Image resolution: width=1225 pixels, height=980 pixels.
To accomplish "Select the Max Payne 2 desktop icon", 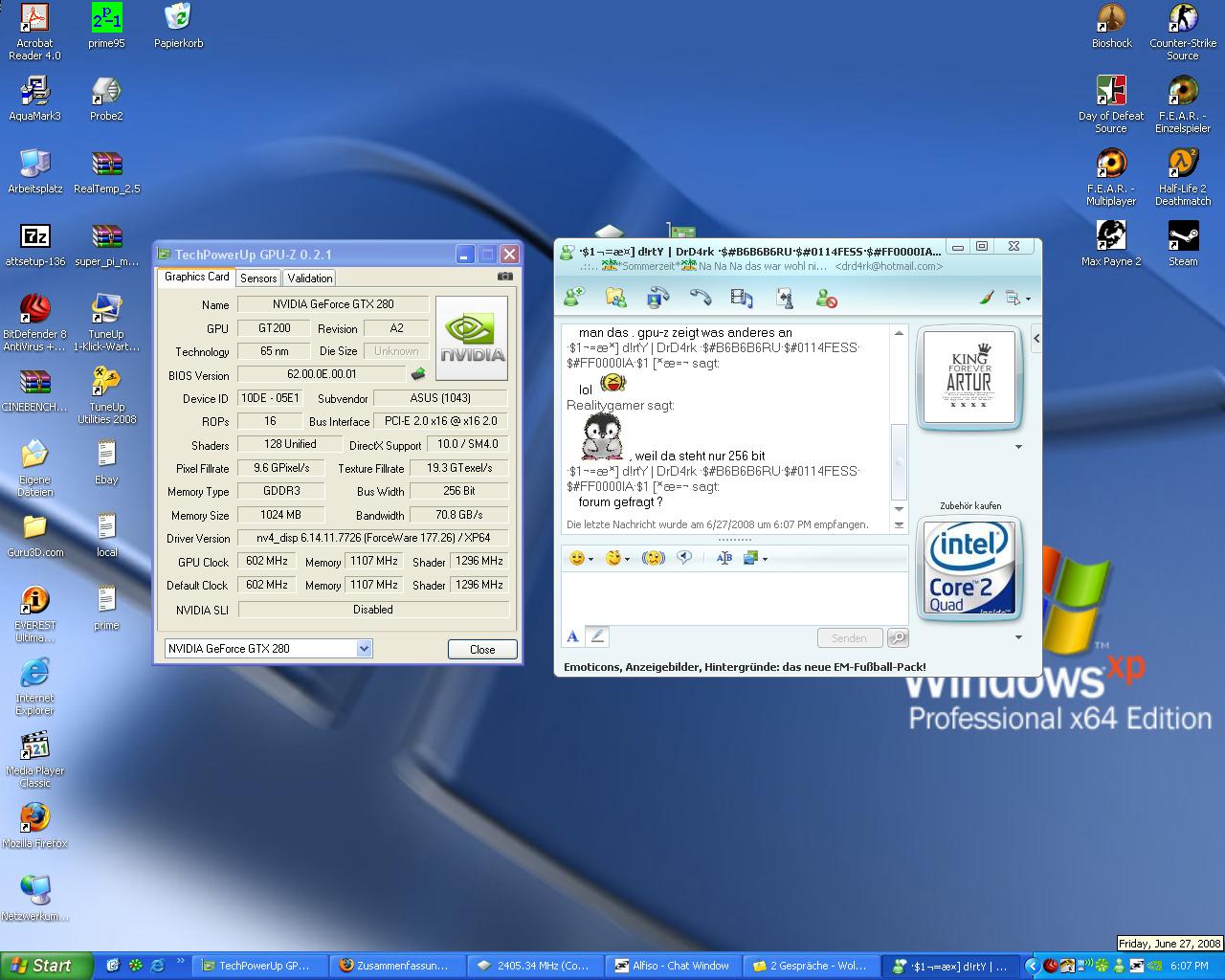I will tap(1111, 244).
